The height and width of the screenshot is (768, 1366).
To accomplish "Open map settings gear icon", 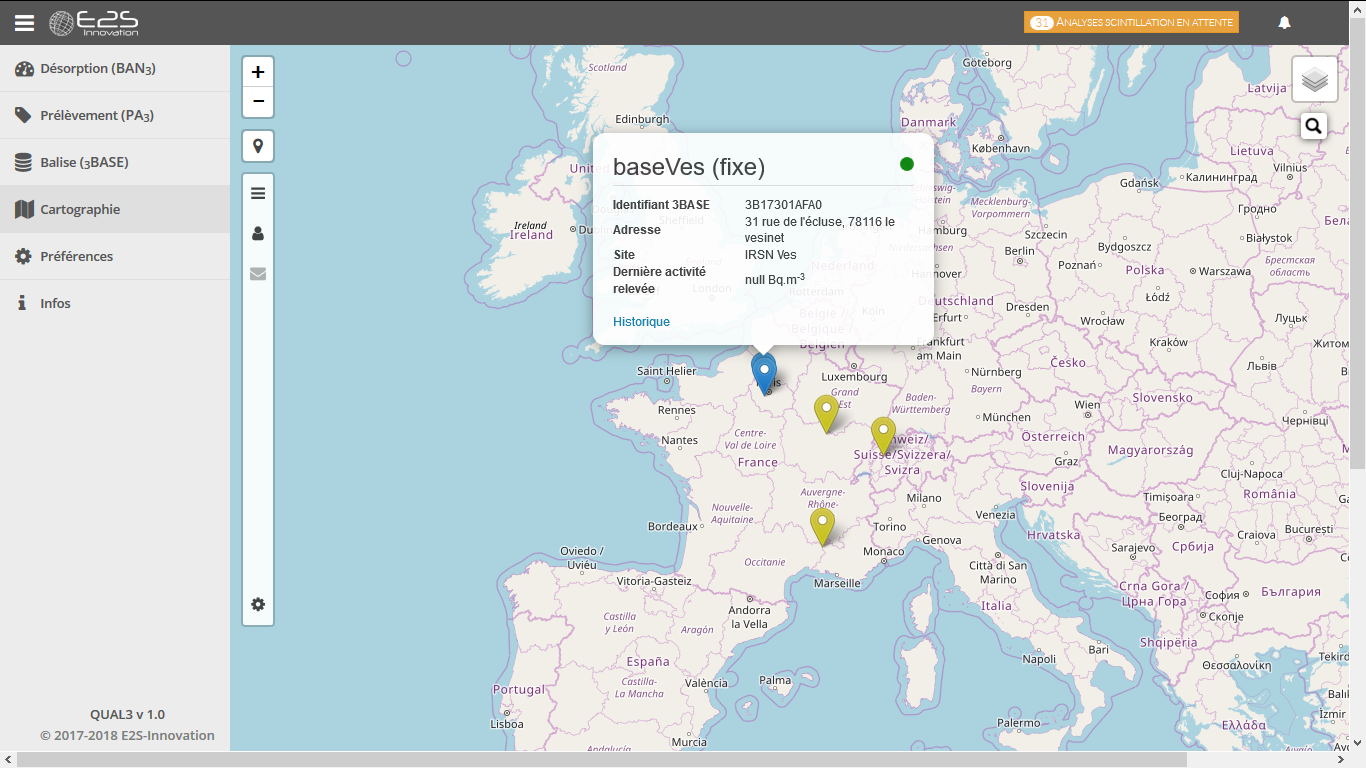I will click(x=258, y=604).
